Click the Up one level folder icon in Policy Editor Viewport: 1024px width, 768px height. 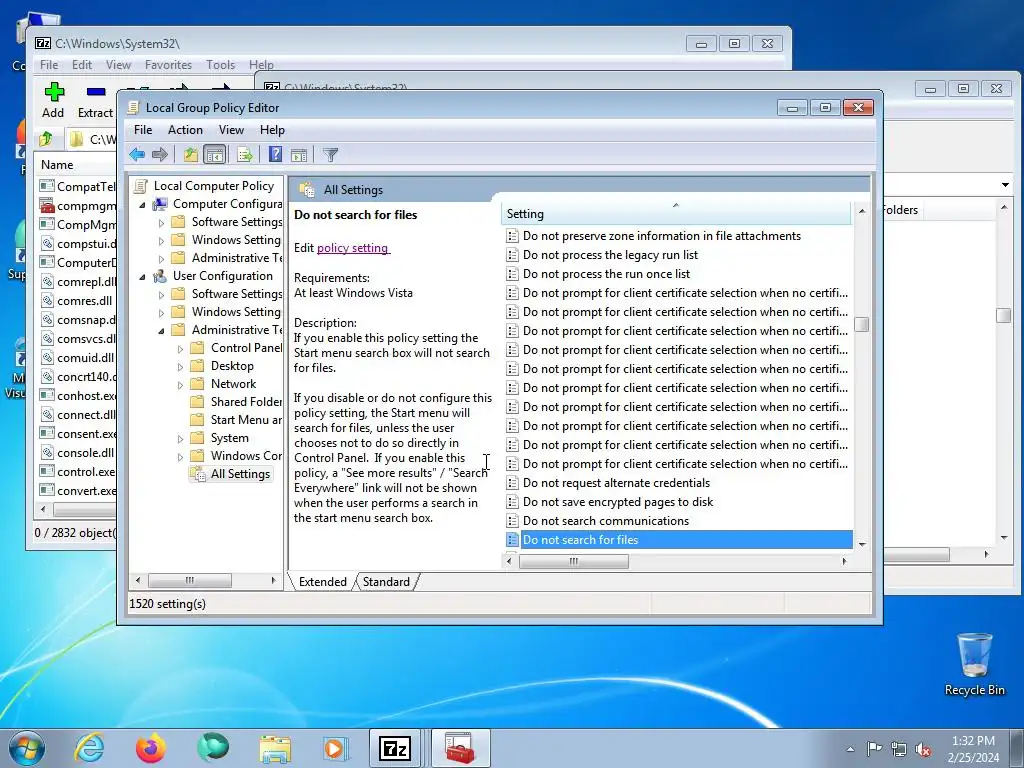pos(190,155)
